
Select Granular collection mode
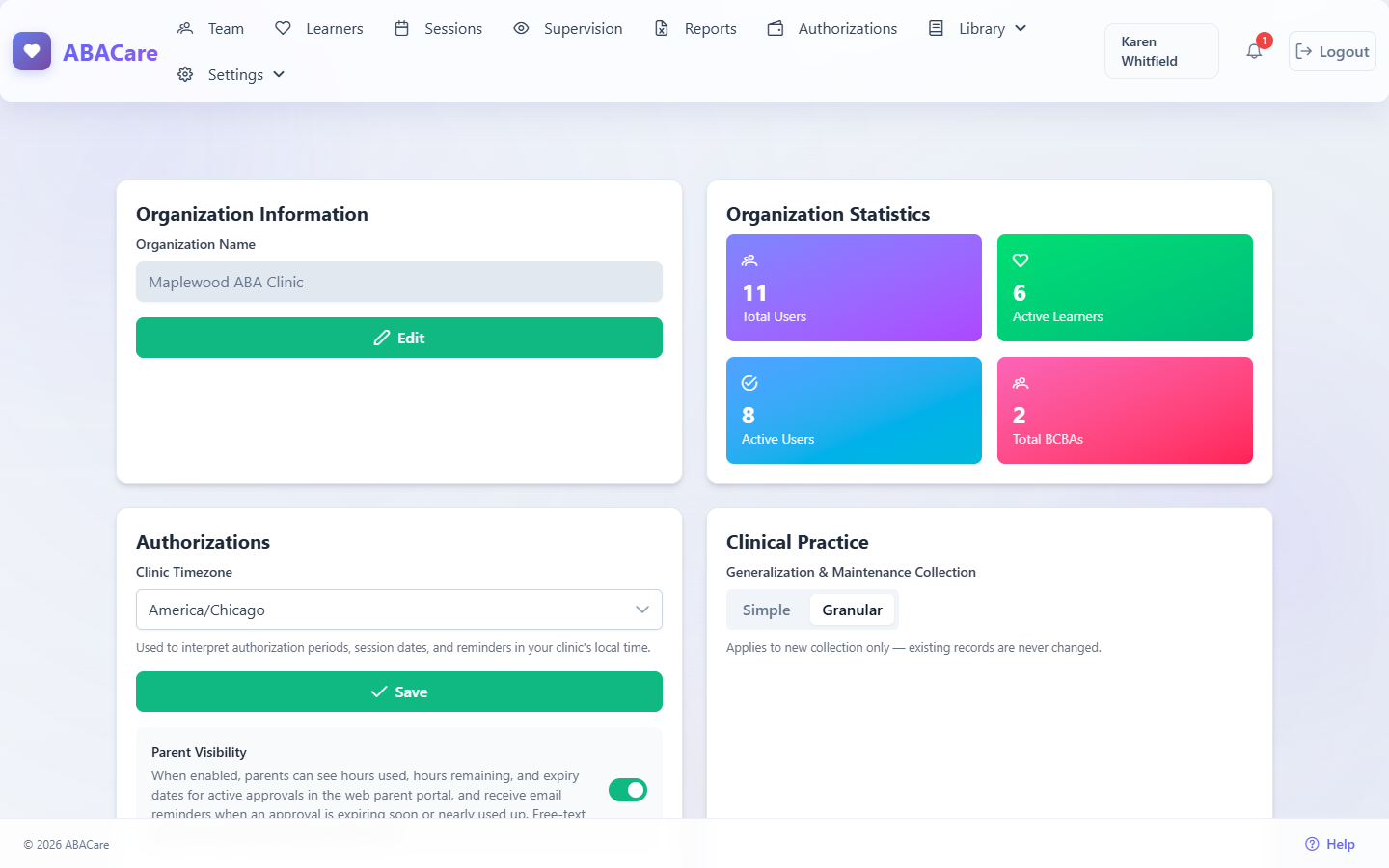coord(853,610)
